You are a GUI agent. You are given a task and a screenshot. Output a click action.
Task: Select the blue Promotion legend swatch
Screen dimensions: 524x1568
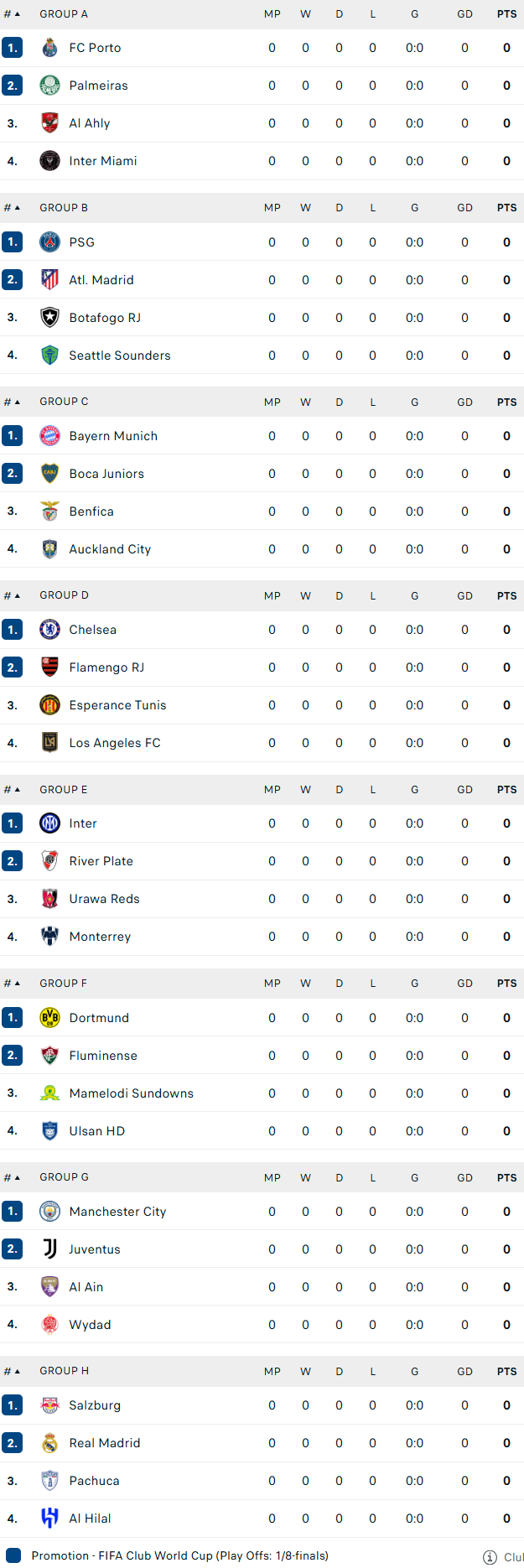13,1555
